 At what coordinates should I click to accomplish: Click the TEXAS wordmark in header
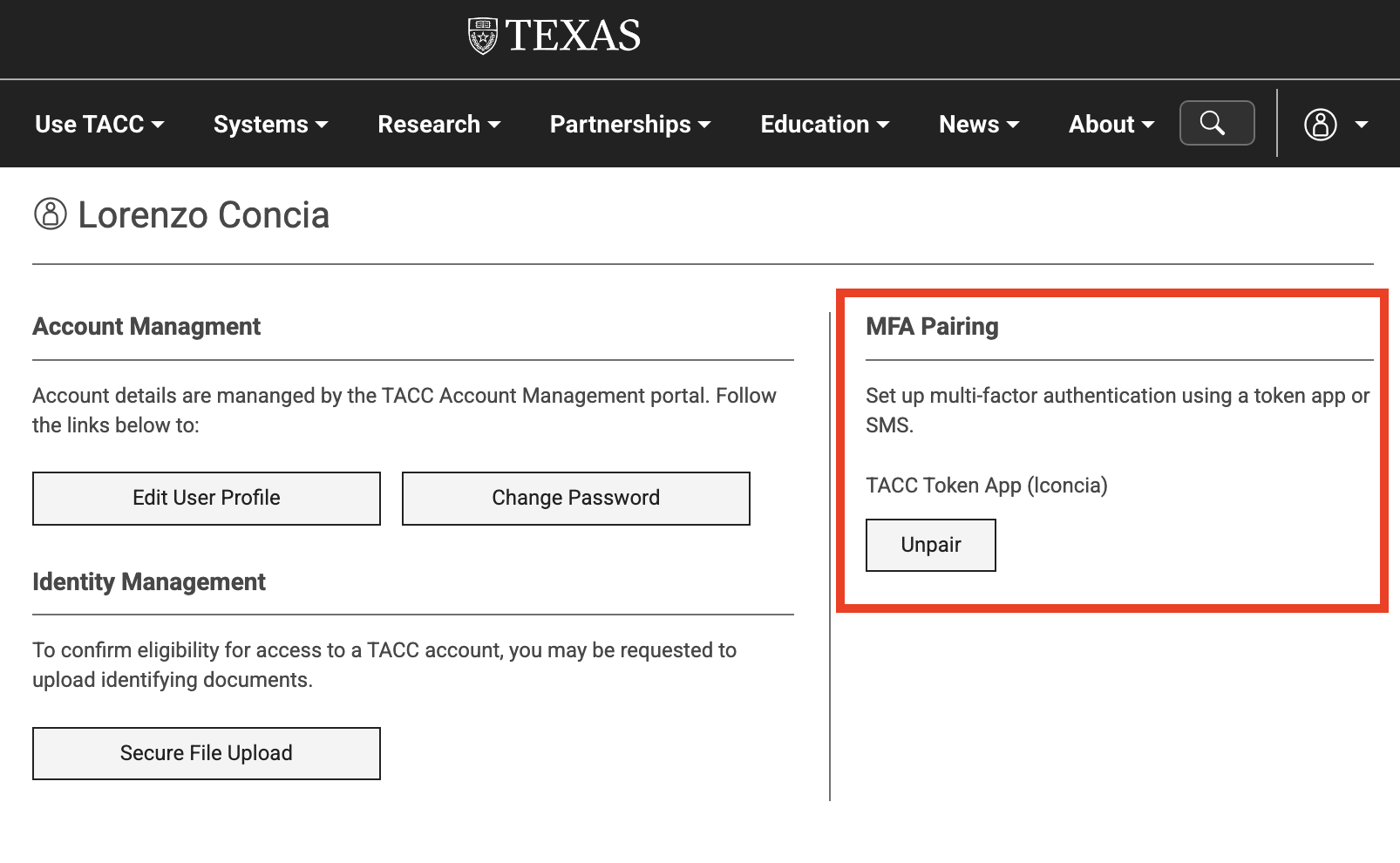[x=573, y=36]
